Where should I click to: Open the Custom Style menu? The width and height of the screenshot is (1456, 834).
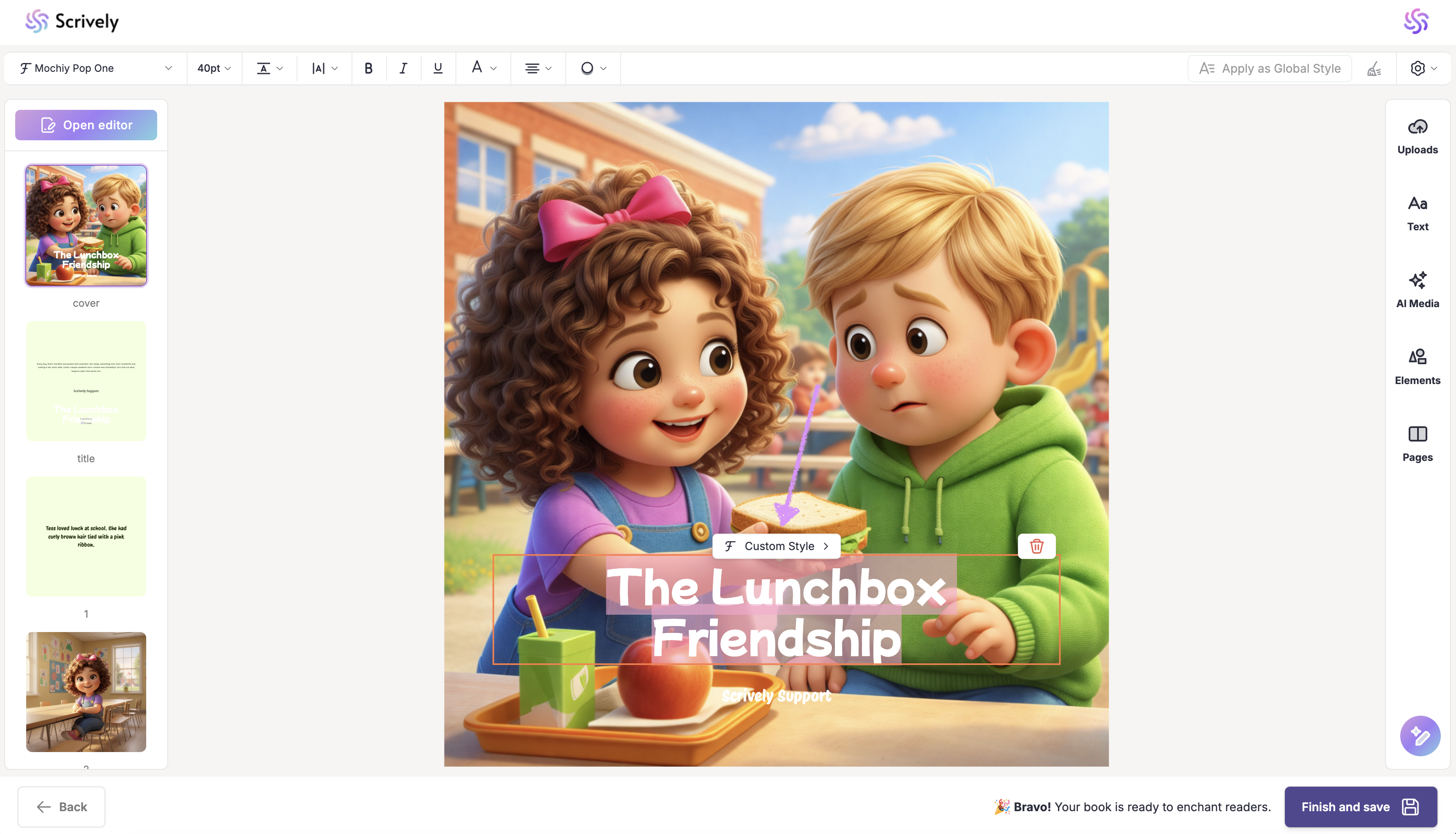[777, 546]
